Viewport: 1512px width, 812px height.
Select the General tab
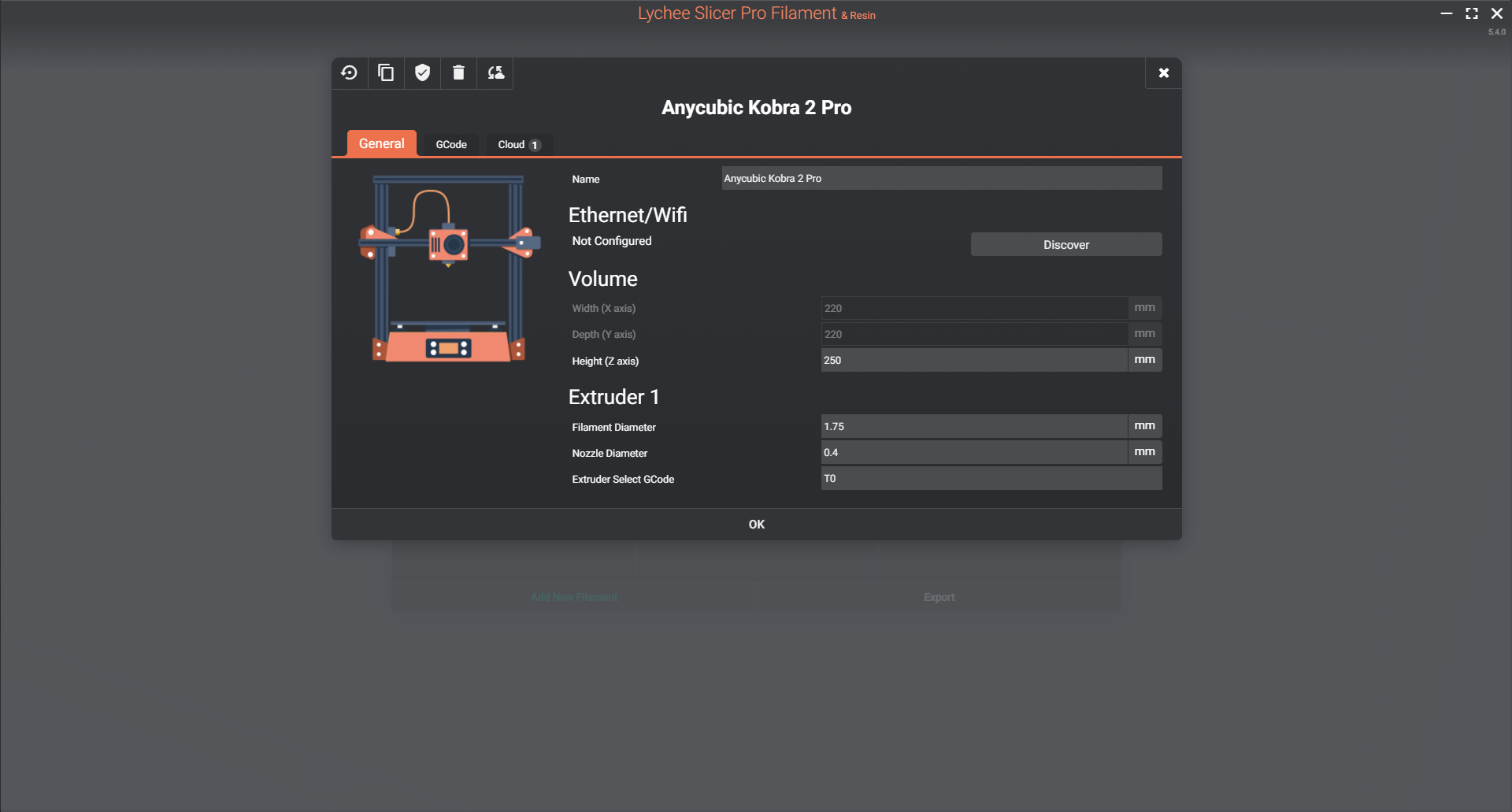[x=381, y=143]
